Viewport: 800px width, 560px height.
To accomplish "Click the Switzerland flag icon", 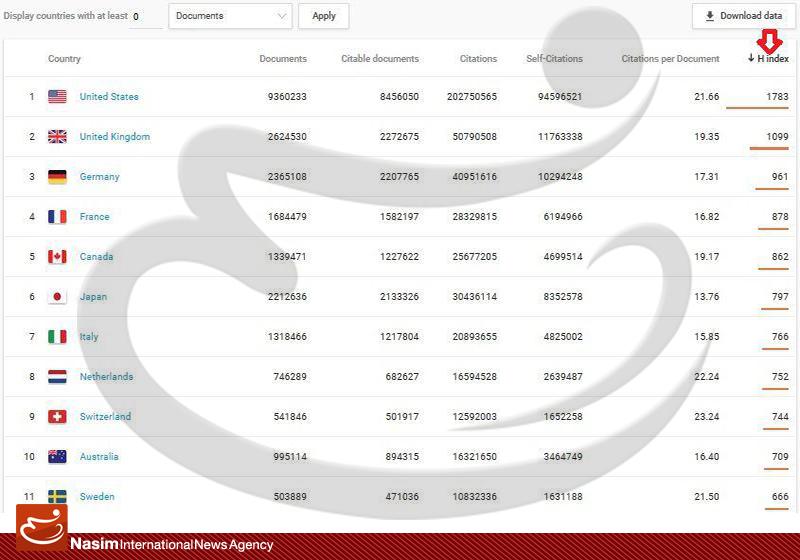I will coord(57,417).
